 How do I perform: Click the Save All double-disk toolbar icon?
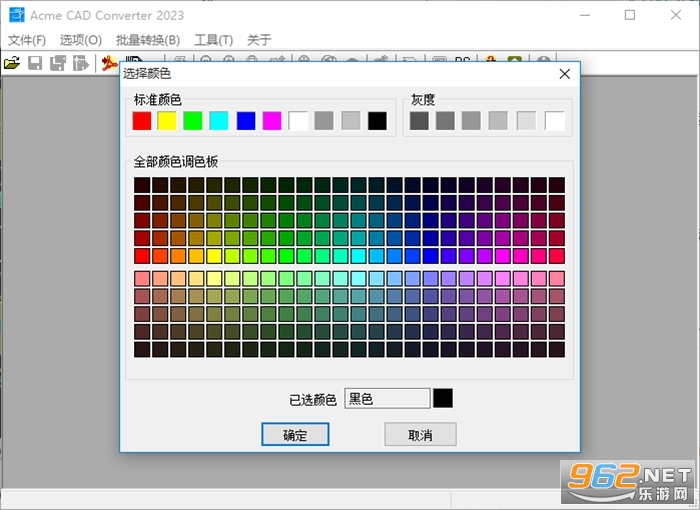(x=58, y=63)
